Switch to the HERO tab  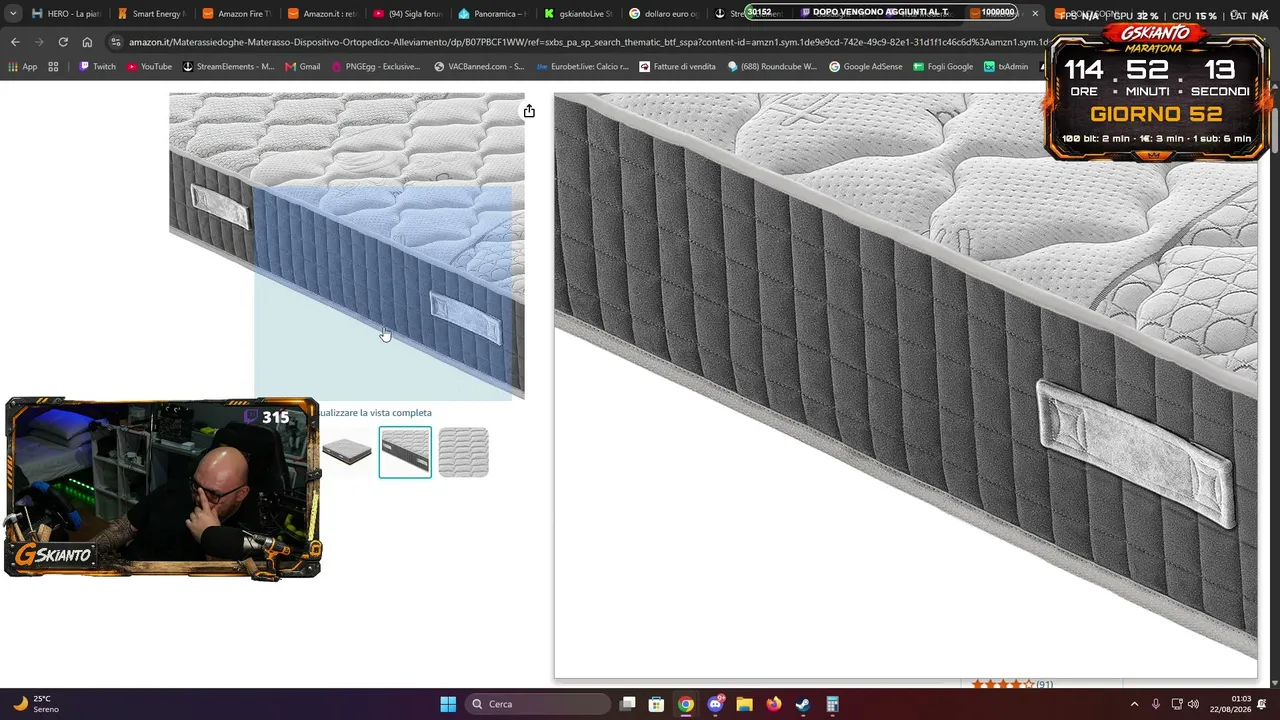pos(67,14)
